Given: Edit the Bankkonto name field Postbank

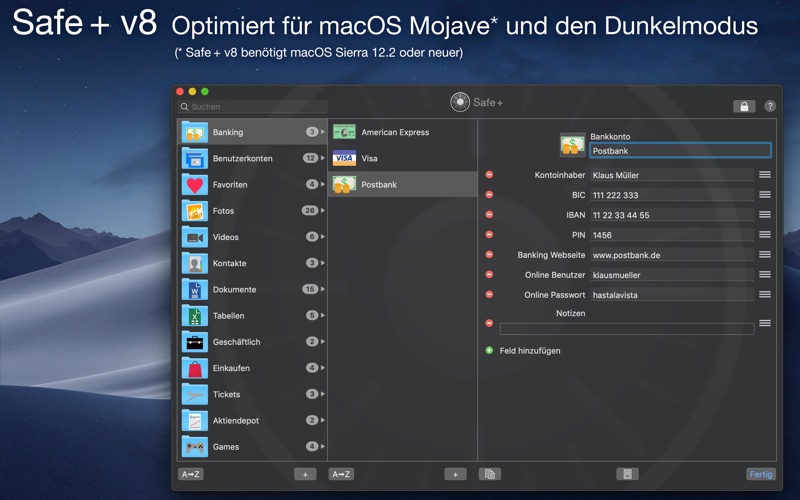Looking at the screenshot, I should 680,151.
